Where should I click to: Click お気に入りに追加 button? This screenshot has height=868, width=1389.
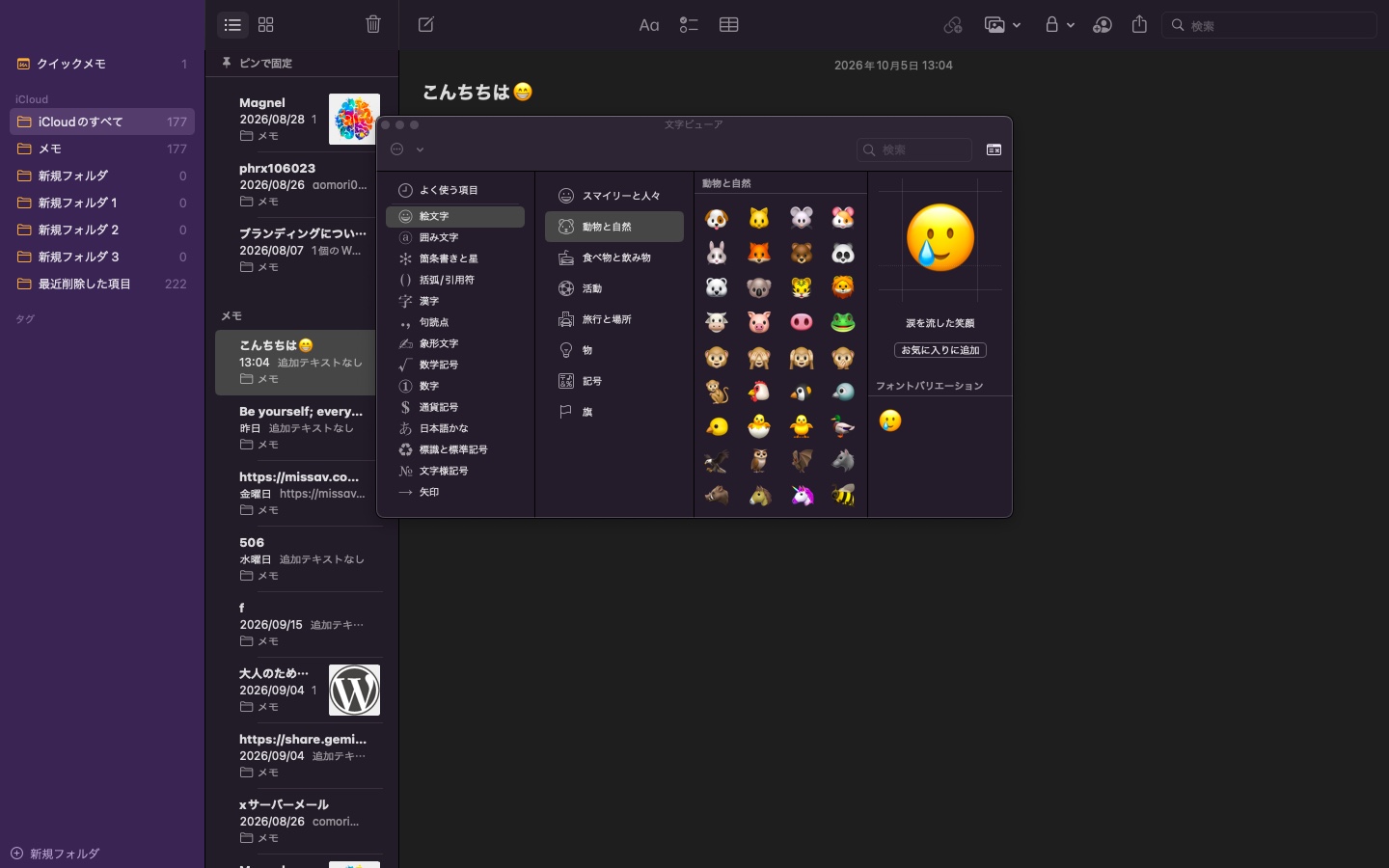(x=940, y=350)
